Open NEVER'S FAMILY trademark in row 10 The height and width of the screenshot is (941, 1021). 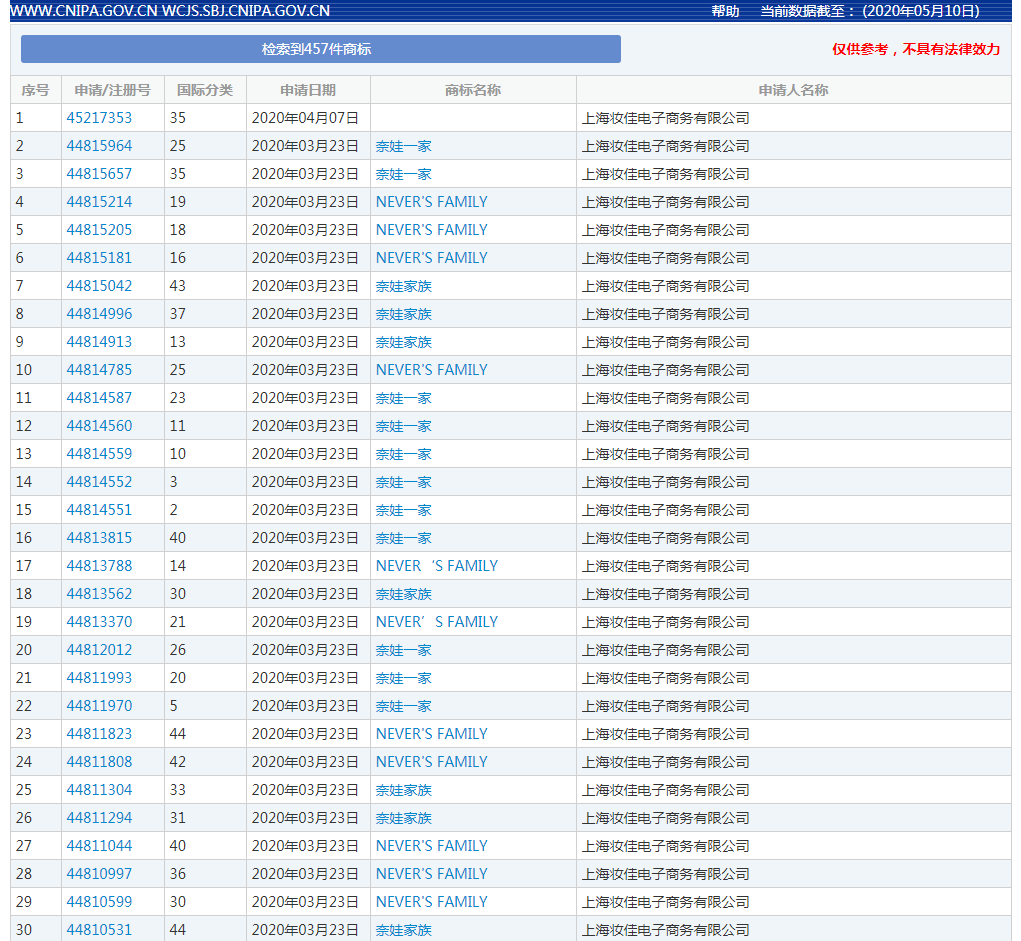point(432,370)
